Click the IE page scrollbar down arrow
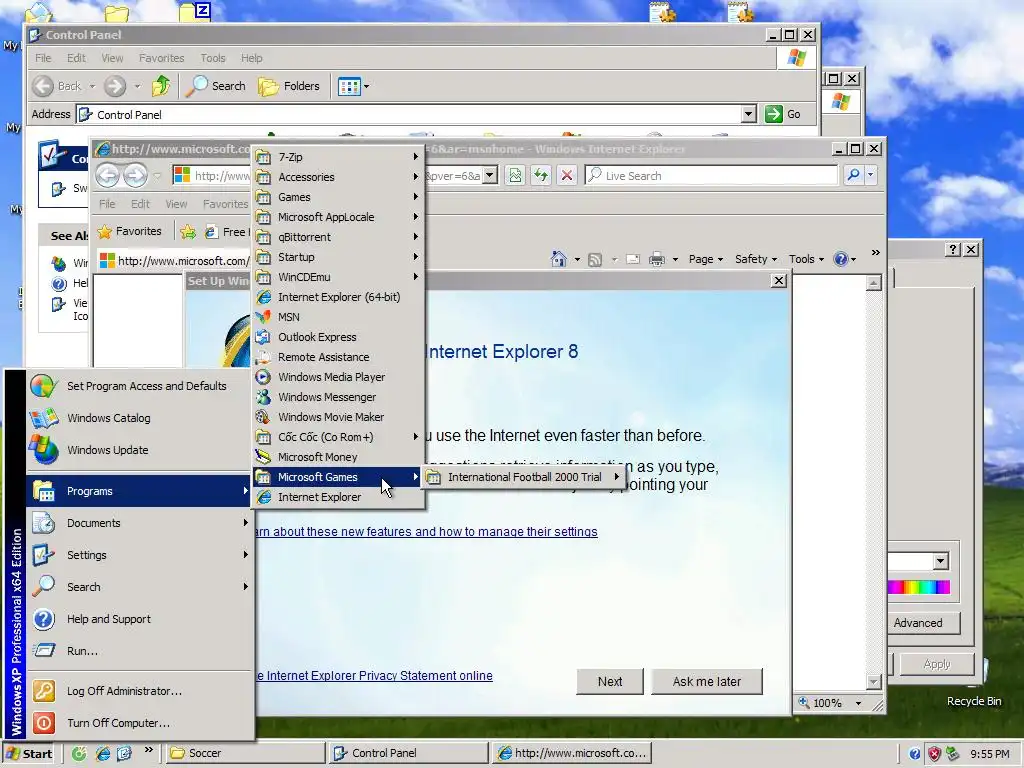 873,682
